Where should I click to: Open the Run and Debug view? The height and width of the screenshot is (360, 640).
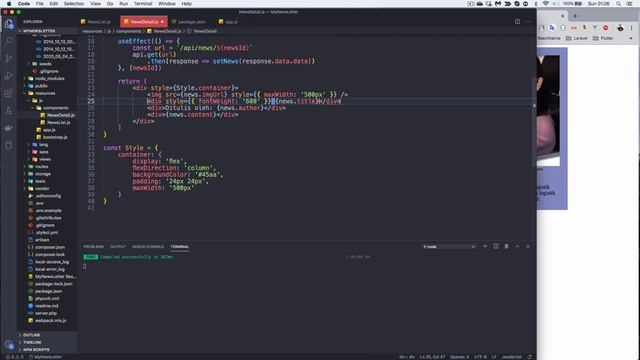click(9, 76)
